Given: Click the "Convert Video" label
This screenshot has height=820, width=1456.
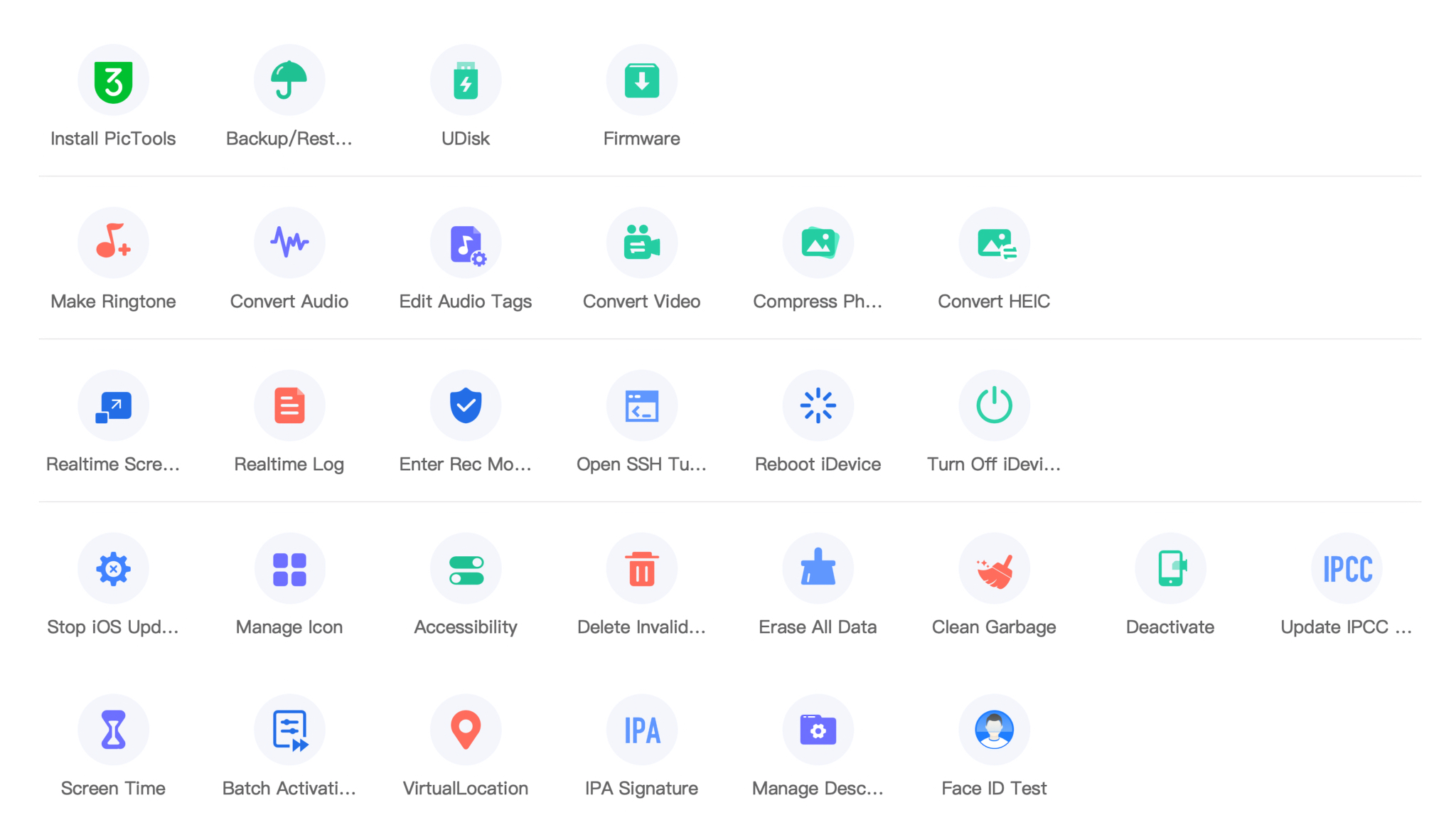Looking at the screenshot, I should 642,302.
